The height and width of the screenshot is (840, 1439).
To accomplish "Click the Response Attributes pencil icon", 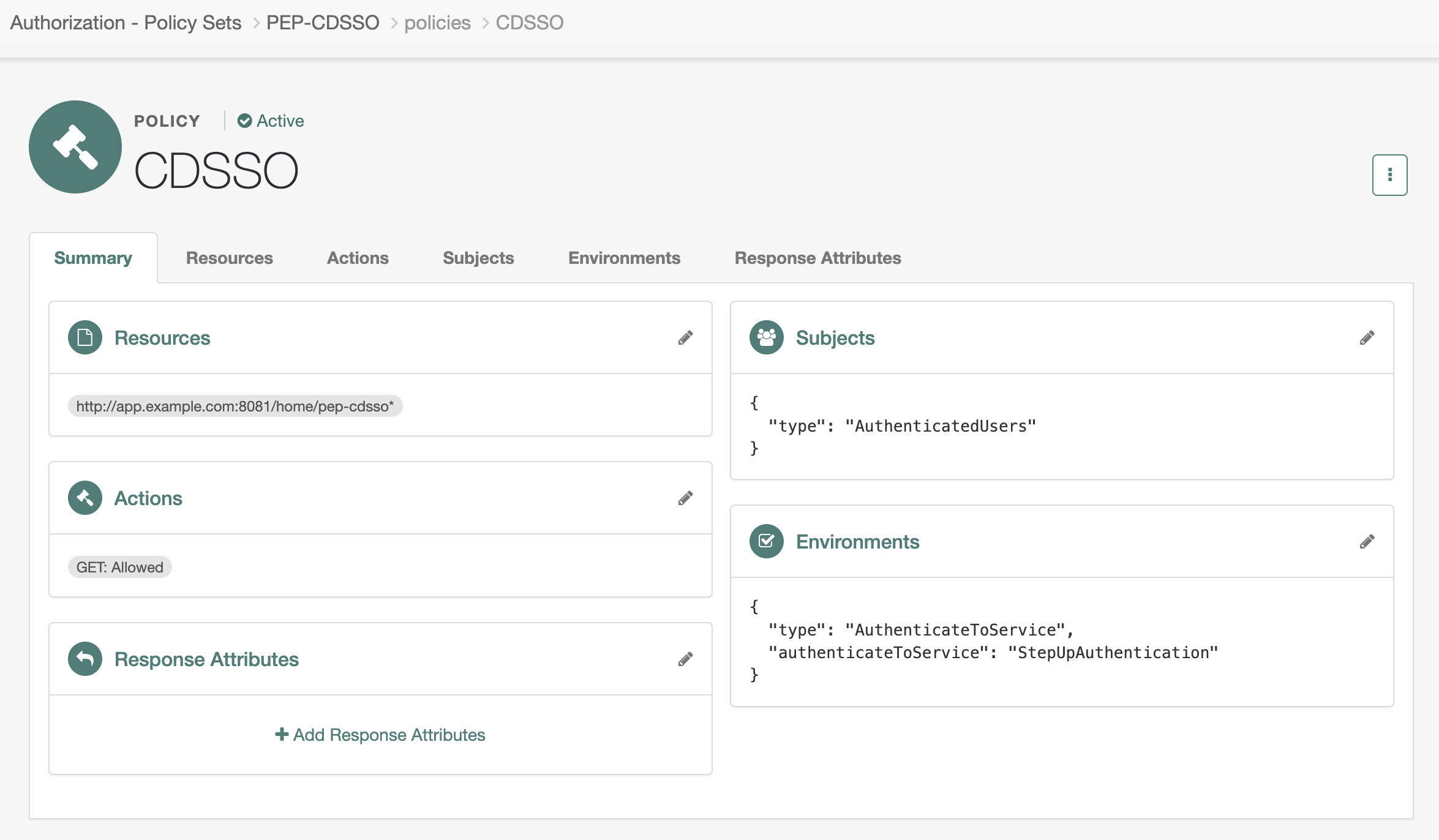I will tap(685, 659).
